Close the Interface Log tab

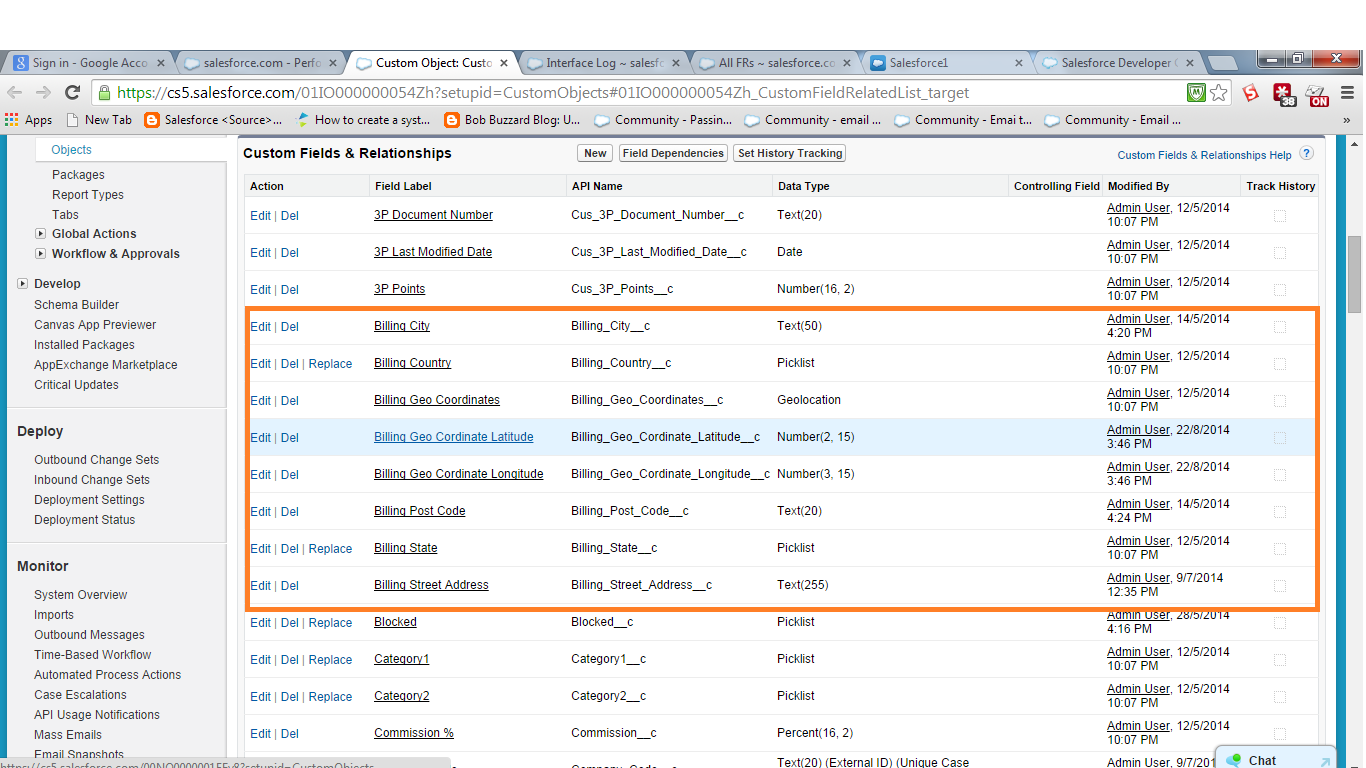point(676,63)
